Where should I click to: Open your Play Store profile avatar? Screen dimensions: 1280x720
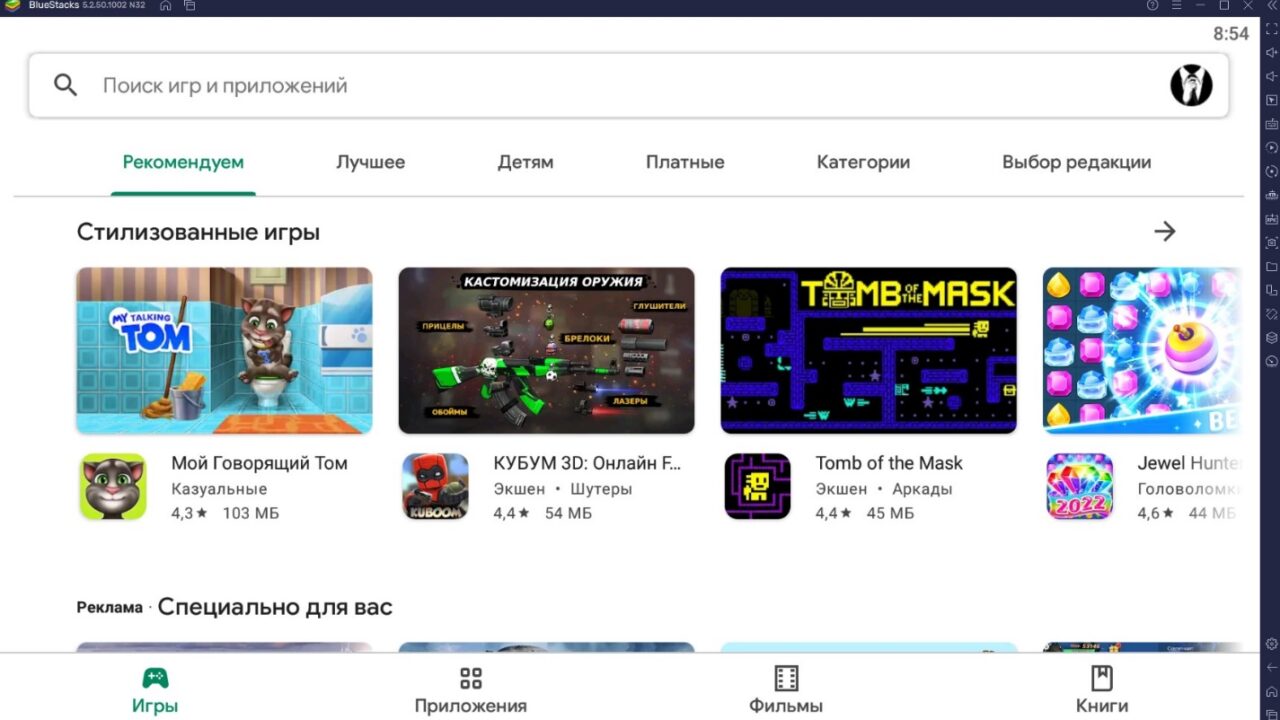coord(1193,85)
